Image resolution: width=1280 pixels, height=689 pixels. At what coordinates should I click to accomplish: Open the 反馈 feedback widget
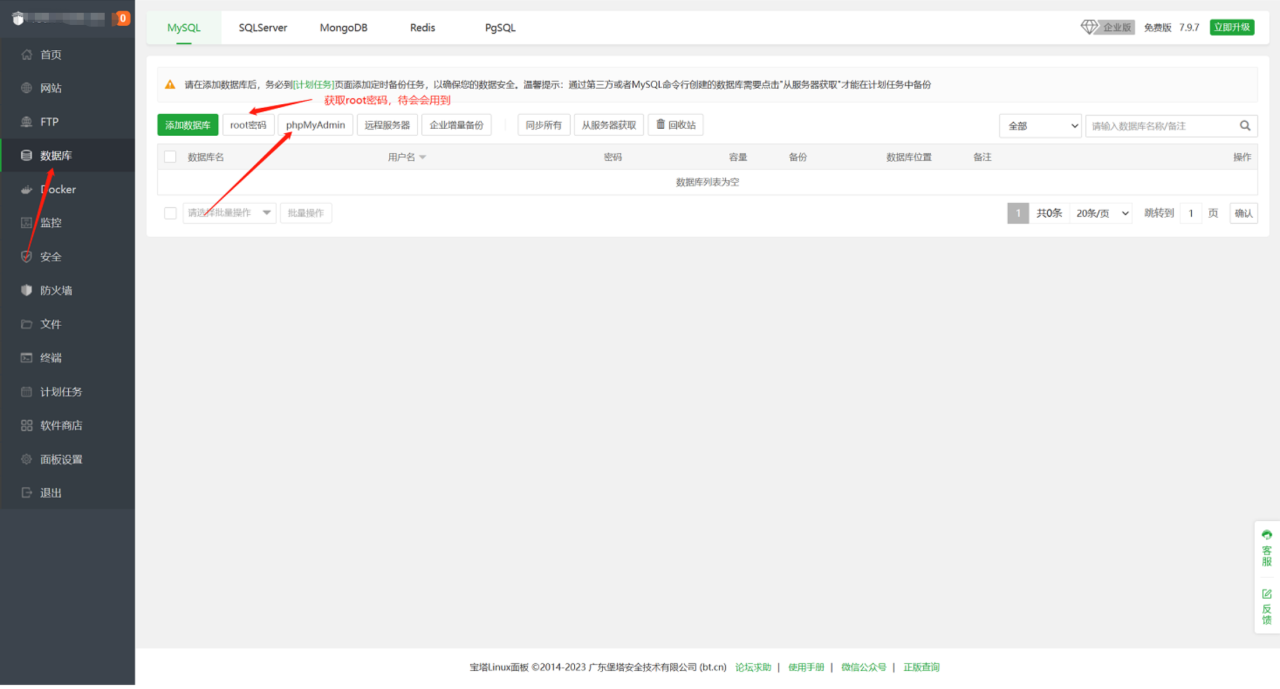1267,607
